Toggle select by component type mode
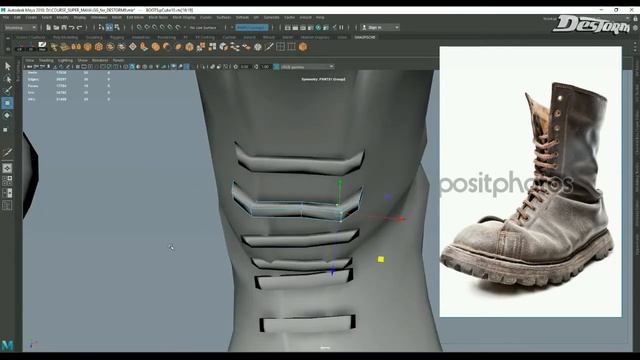 coord(117,27)
